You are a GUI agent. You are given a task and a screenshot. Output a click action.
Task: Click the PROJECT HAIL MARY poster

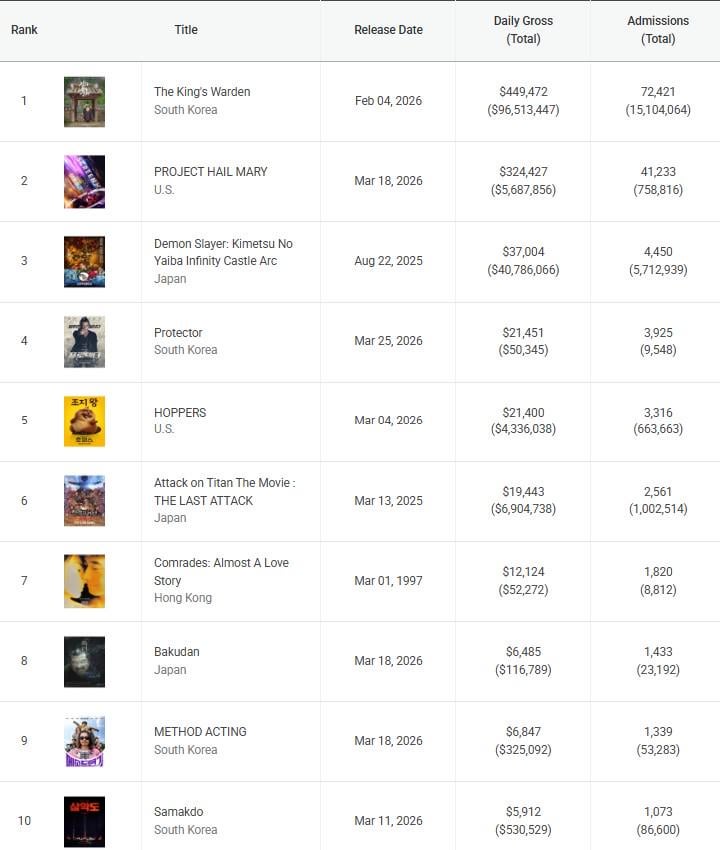pyautogui.click(x=84, y=181)
